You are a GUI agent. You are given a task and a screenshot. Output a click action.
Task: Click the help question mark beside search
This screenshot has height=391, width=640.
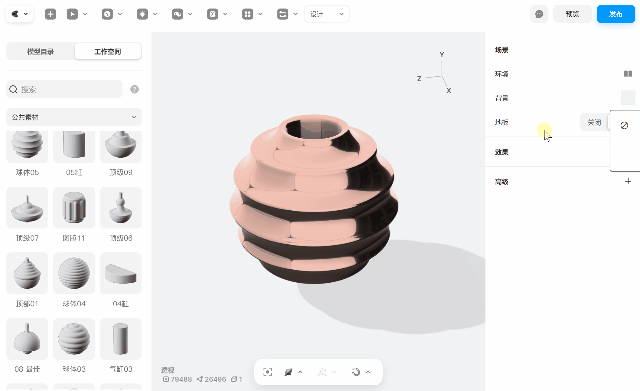[134, 89]
